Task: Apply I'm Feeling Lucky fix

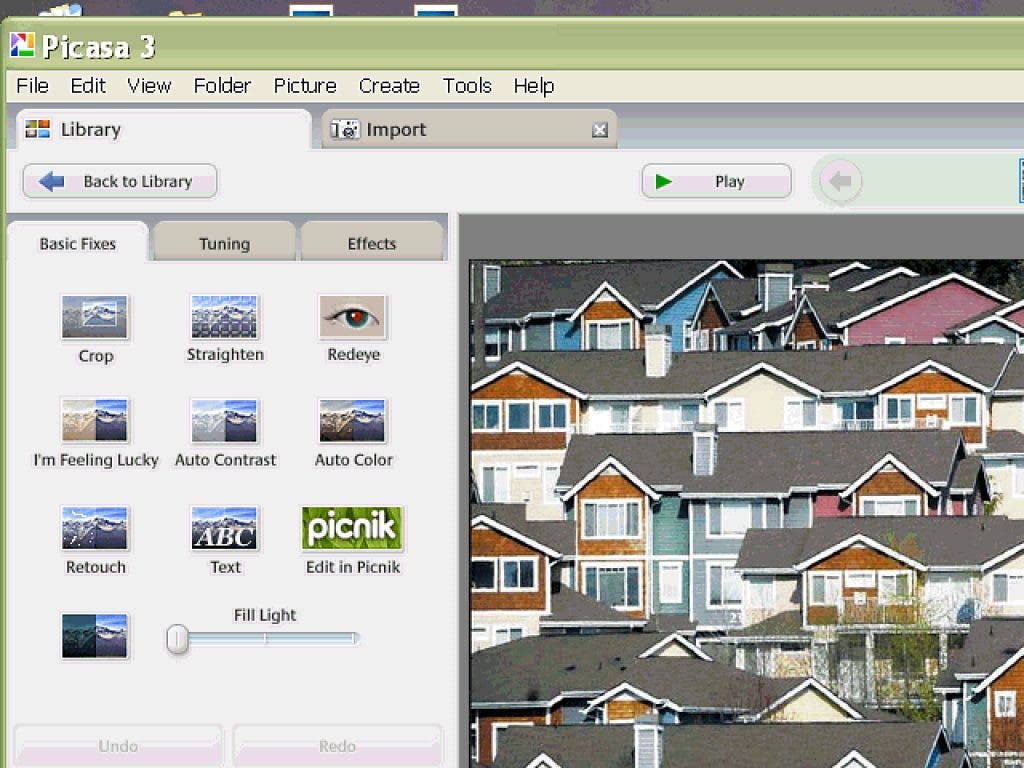Action: coord(95,422)
